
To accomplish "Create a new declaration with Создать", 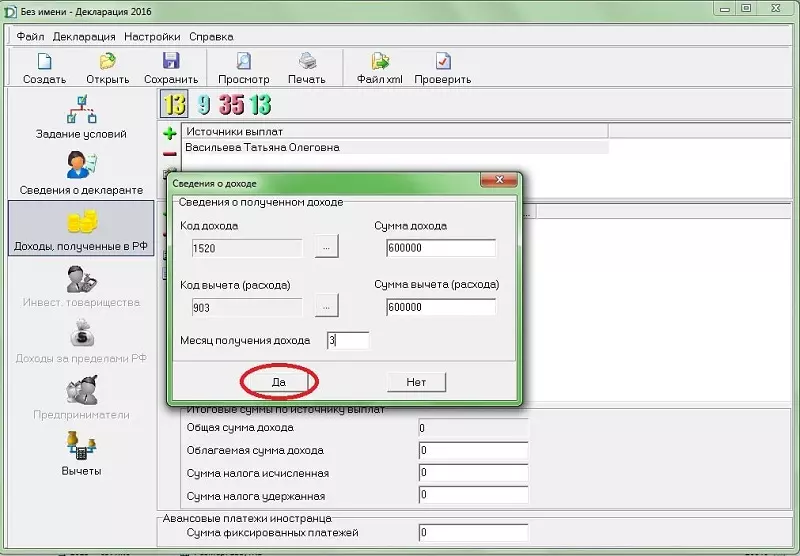I will pos(44,68).
